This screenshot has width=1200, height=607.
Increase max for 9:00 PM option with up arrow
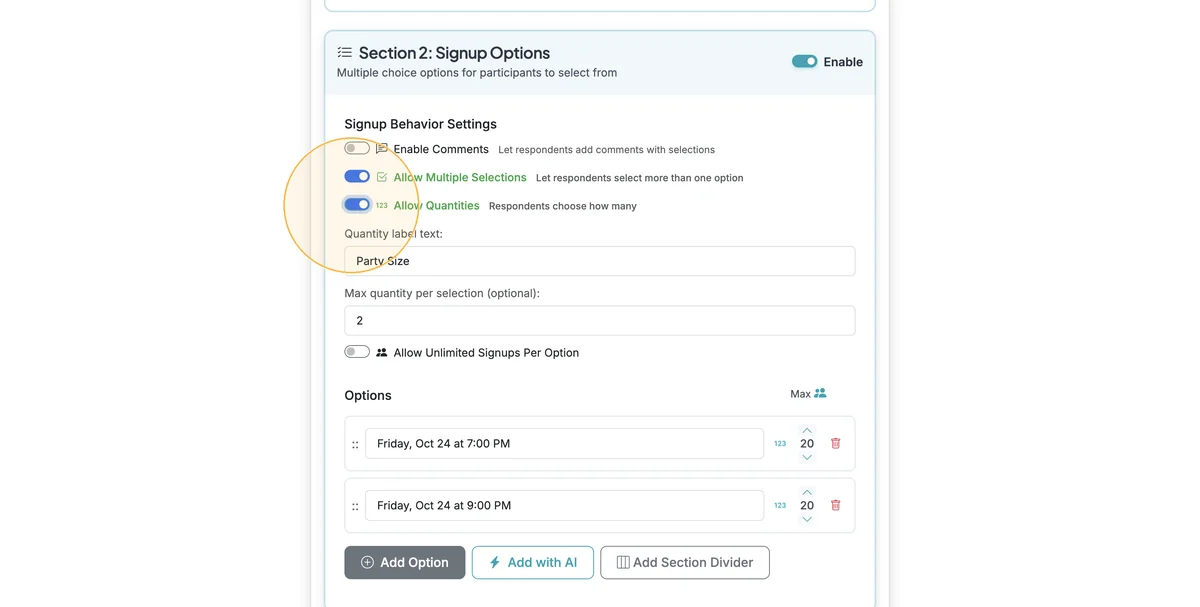click(807, 492)
